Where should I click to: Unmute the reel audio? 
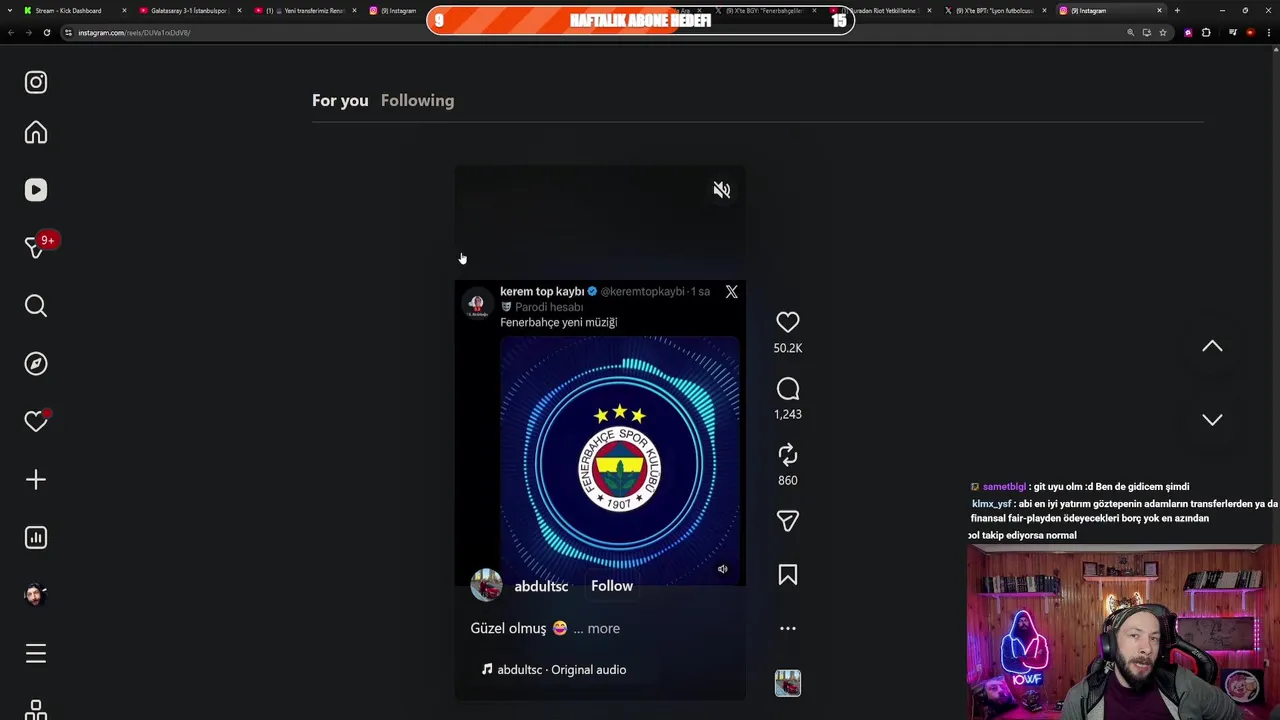click(x=722, y=190)
